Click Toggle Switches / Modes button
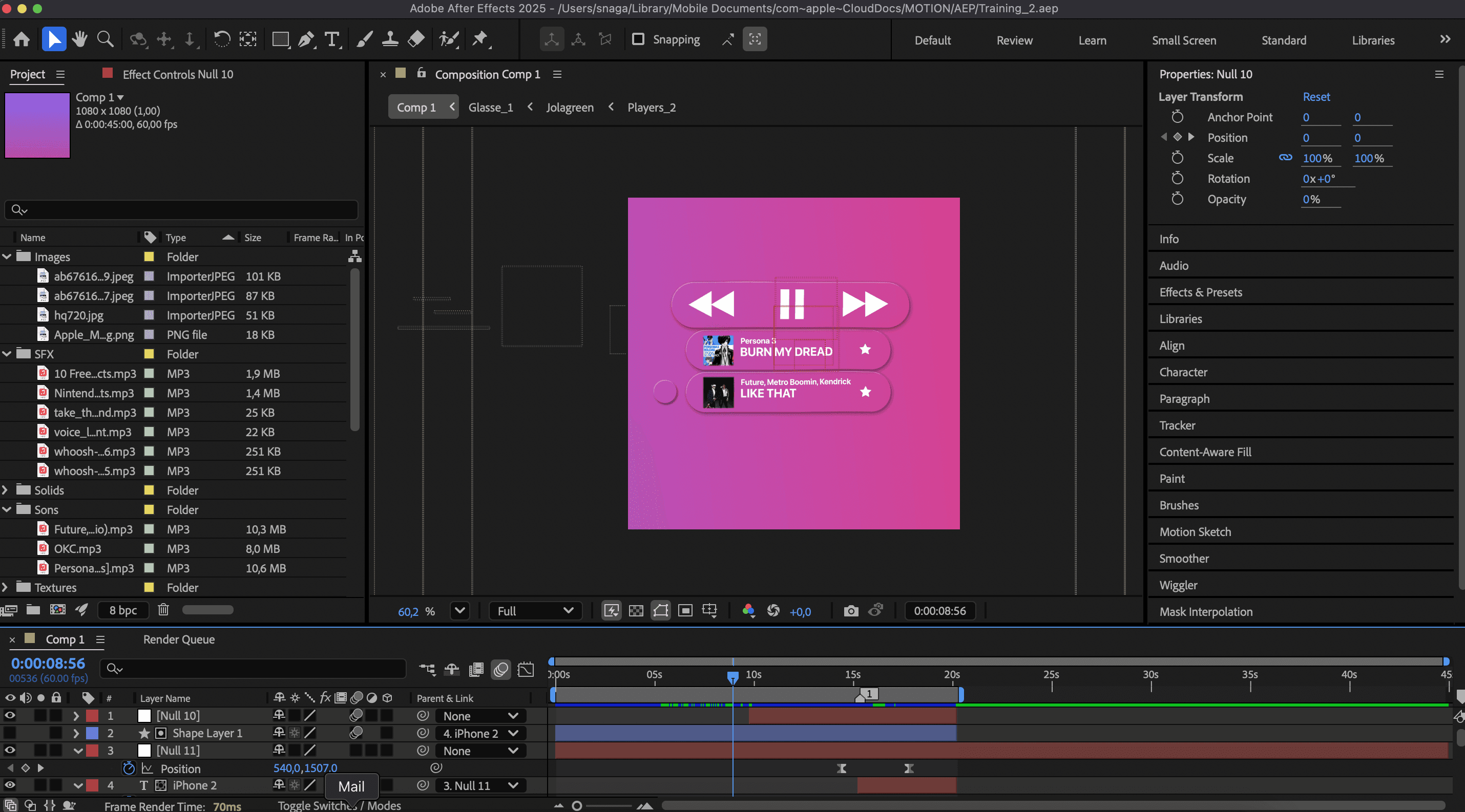Image resolution: width=1465 pixels, height=812 pixels. pyautogui.click(x=339, y=805)
